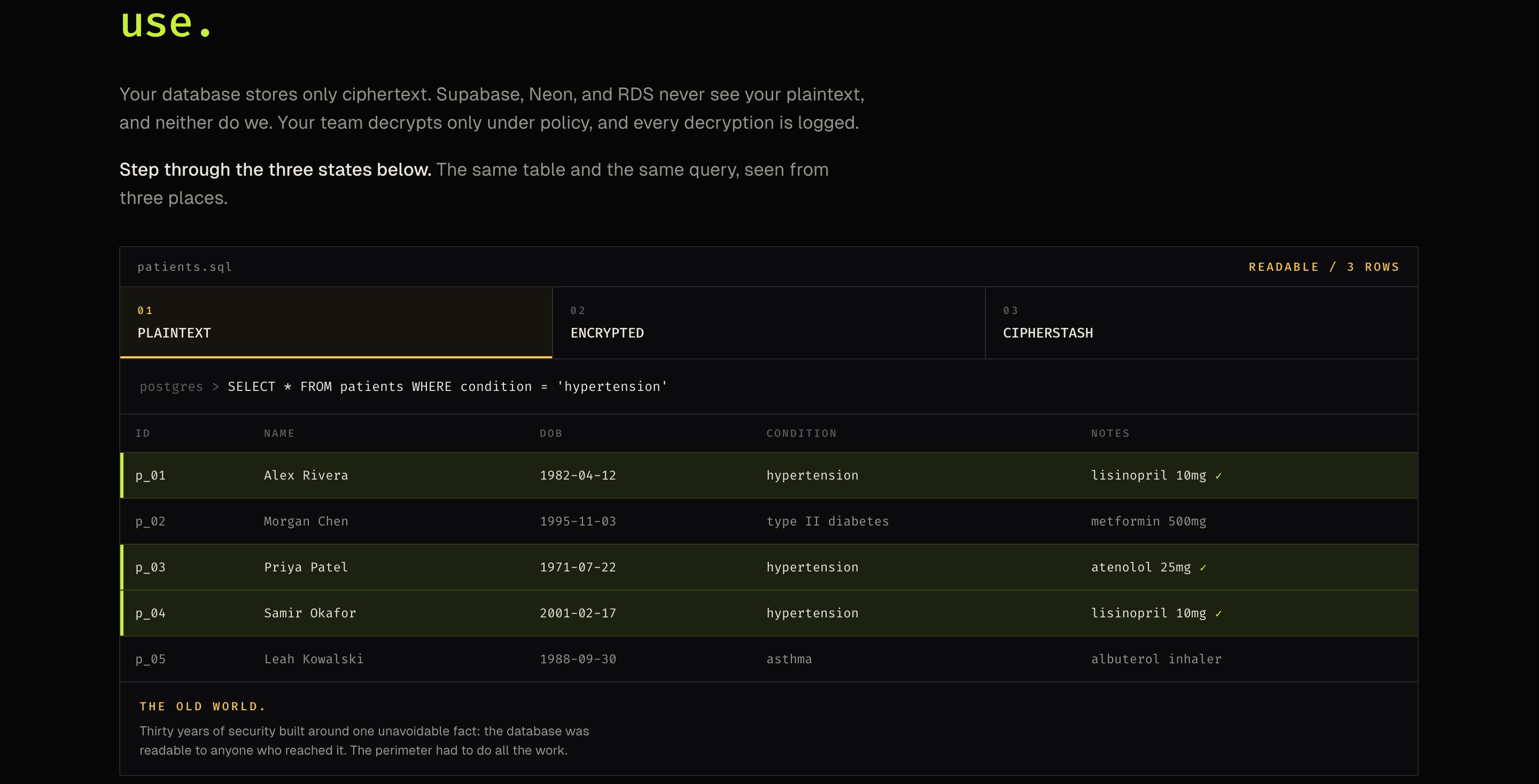Click the date 1971-07-22
Image resolution: width=1539 pixels, height=784 pixels.
(578, 567)
